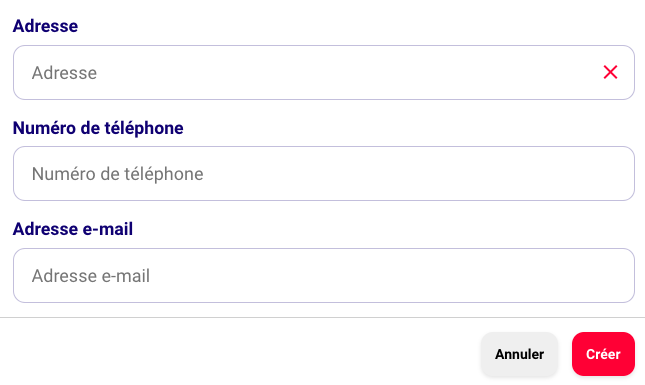Click the Créer button

[603, 354]
